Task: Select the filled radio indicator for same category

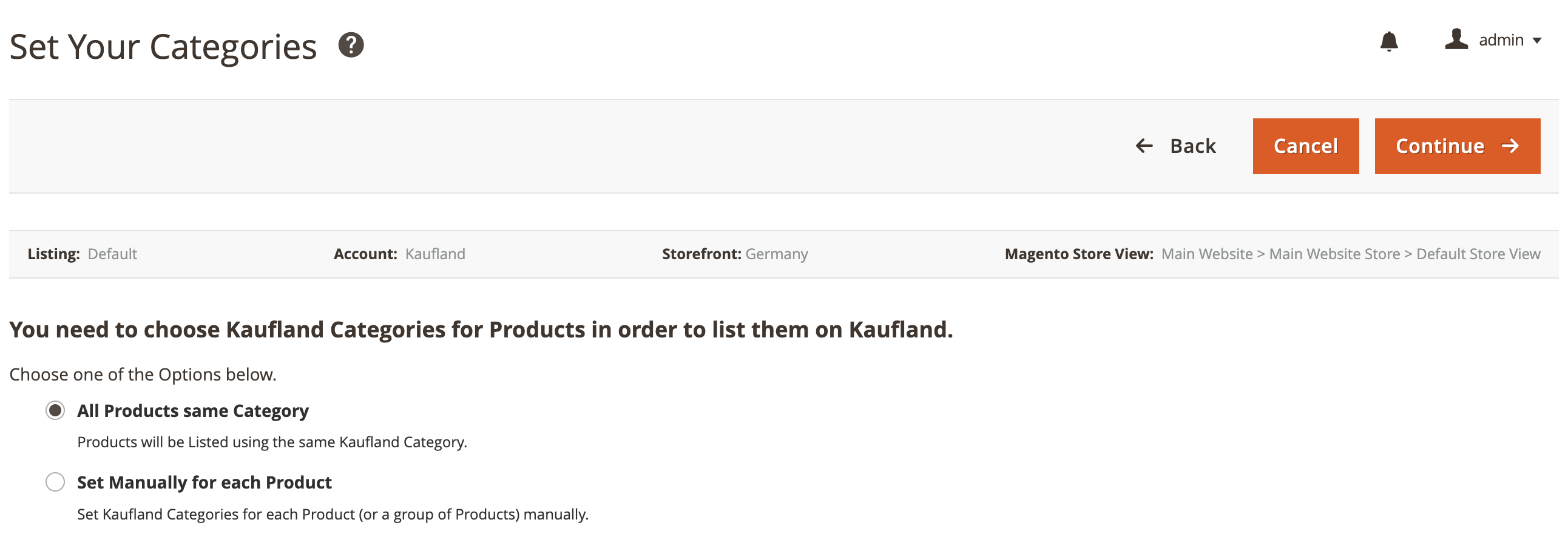Action: click(55, 411)
